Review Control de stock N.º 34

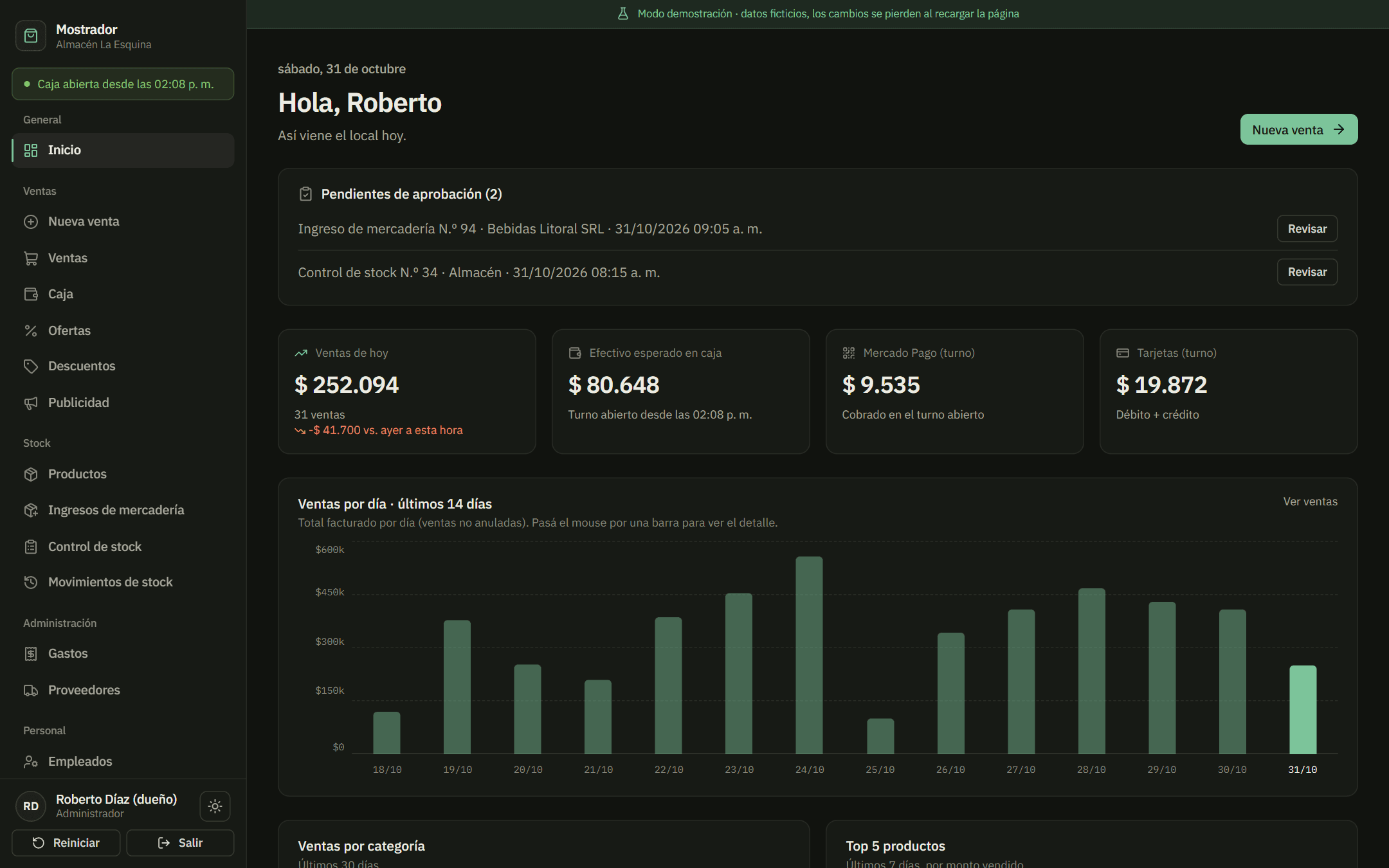click(1307, 272)
